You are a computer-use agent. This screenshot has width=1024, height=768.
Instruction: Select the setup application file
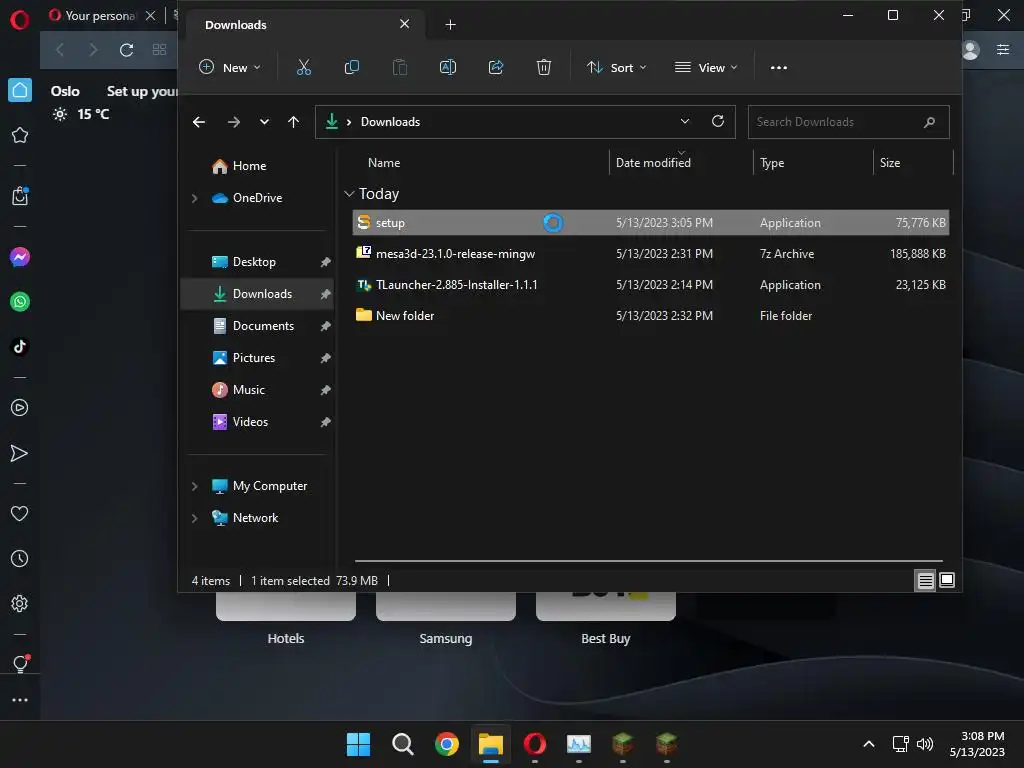650,223
